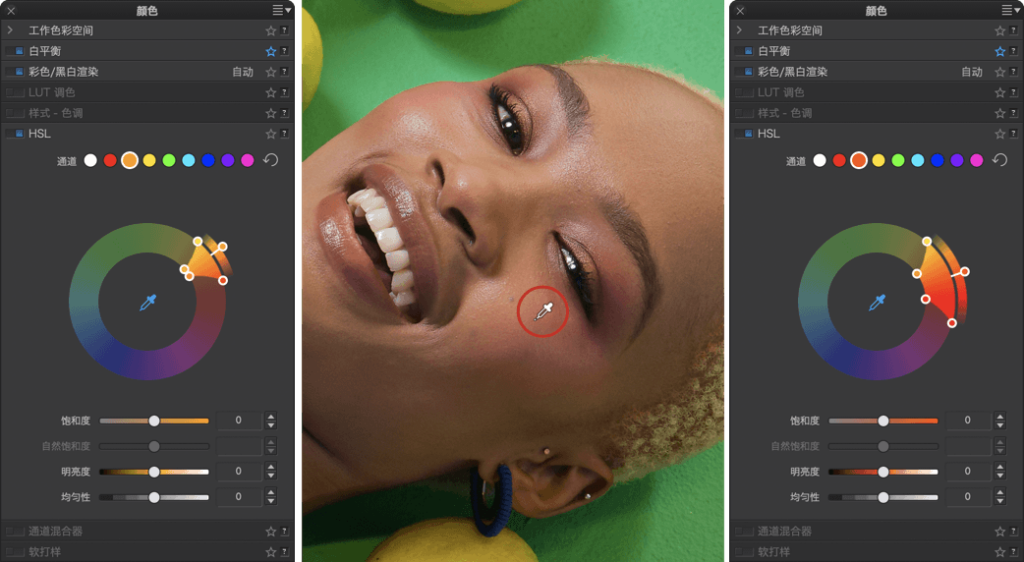Click 均匀性 slider handle in left panel
This screenshot has height=562, width=1024.
point(154,497)
